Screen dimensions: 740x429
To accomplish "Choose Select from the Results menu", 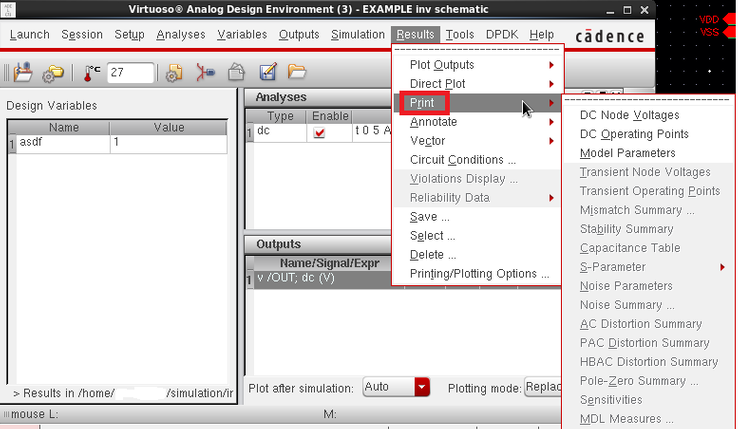I will (x=432, y=236).
